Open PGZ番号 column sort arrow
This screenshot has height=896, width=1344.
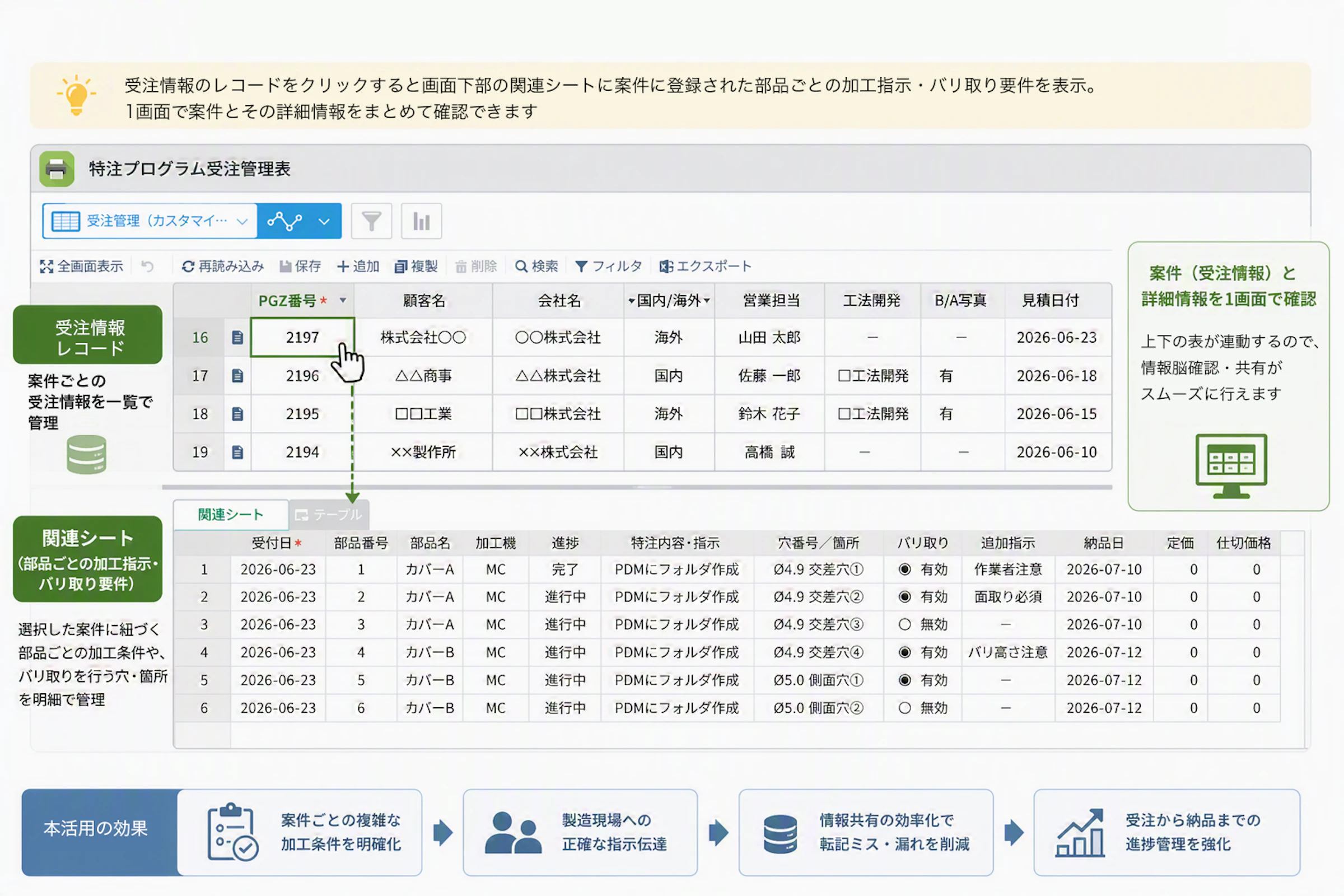tap(343, 300)
